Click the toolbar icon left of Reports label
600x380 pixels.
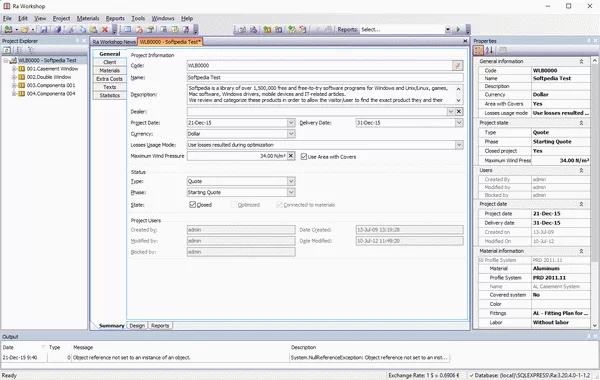[x=328, y=29]
